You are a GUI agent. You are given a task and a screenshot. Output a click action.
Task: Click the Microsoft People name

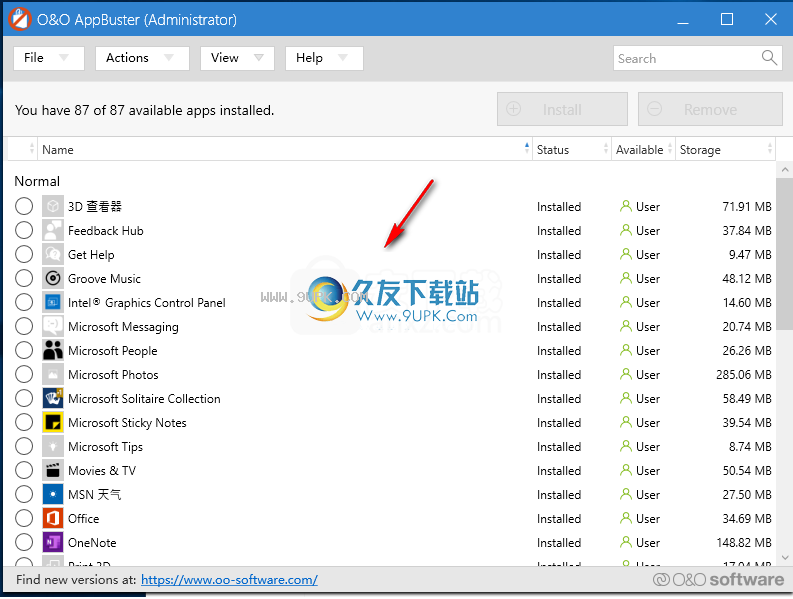pyautogui.click(x=113, y=351)
